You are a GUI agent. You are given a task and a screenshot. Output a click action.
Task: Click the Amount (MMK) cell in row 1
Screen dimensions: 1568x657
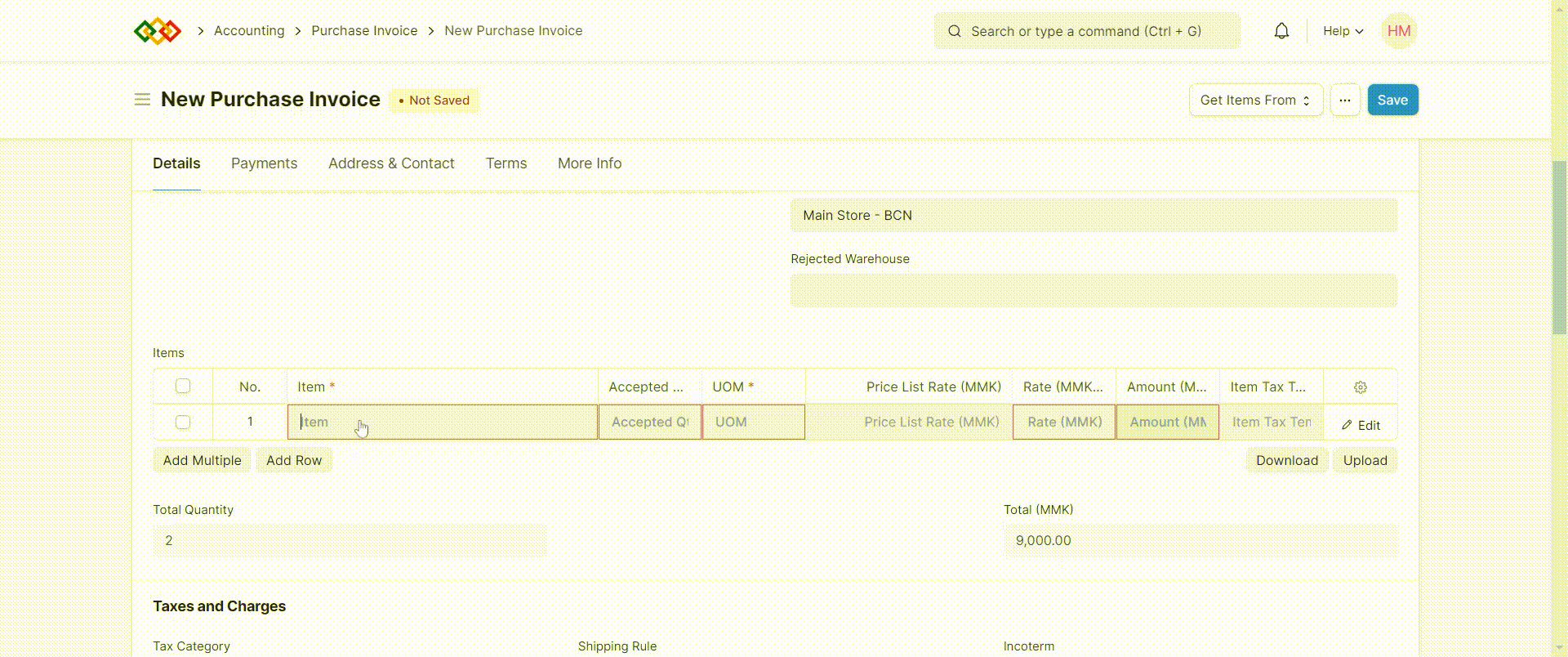1168,422
